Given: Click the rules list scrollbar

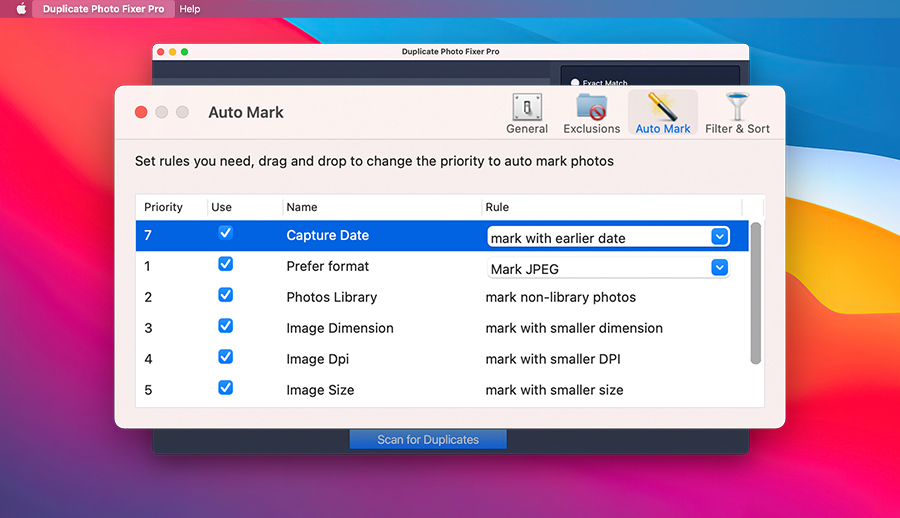Looking at the screenshot, I should coord(755,293).
